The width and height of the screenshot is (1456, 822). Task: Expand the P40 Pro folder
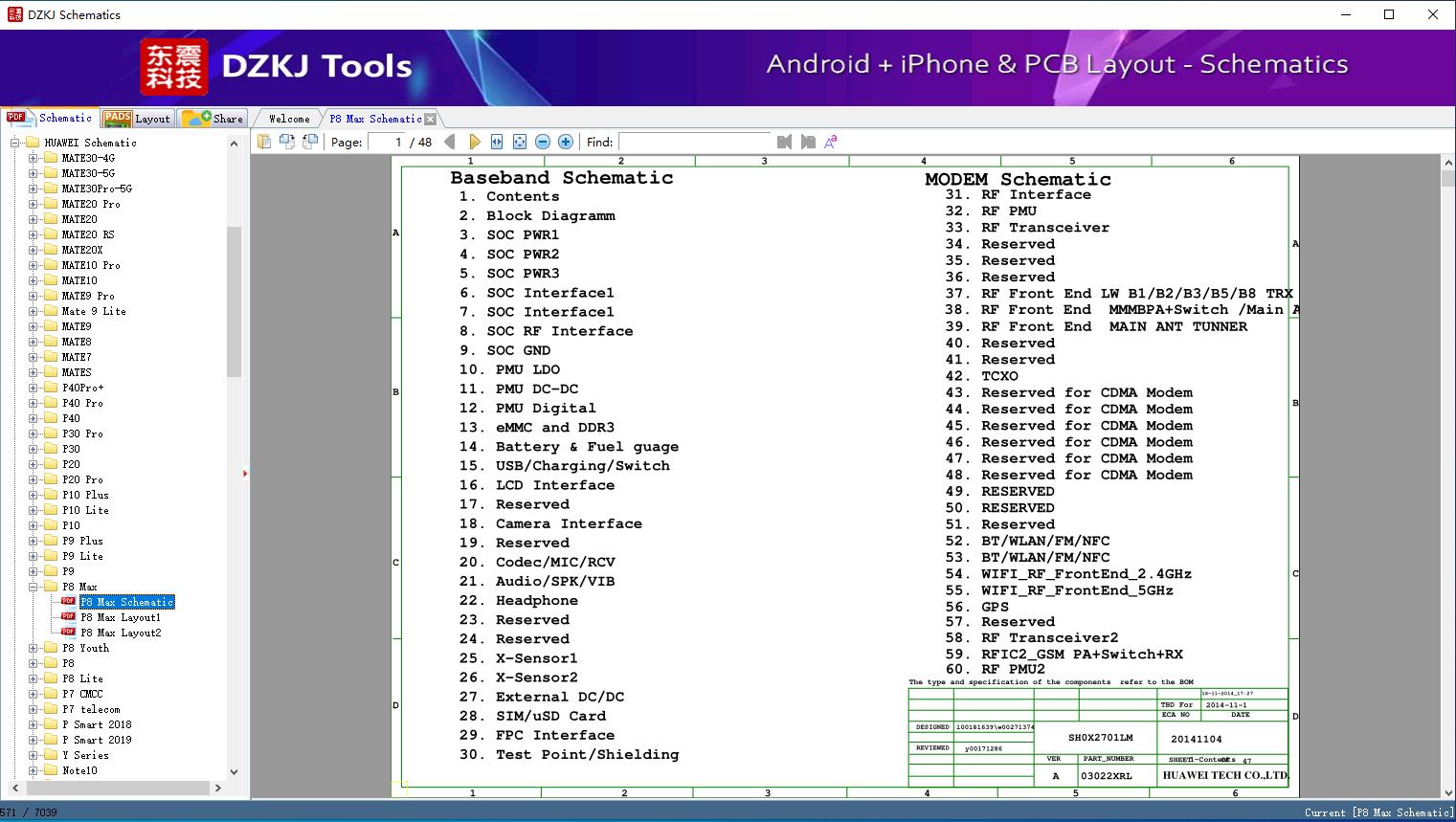click(34, 403)
